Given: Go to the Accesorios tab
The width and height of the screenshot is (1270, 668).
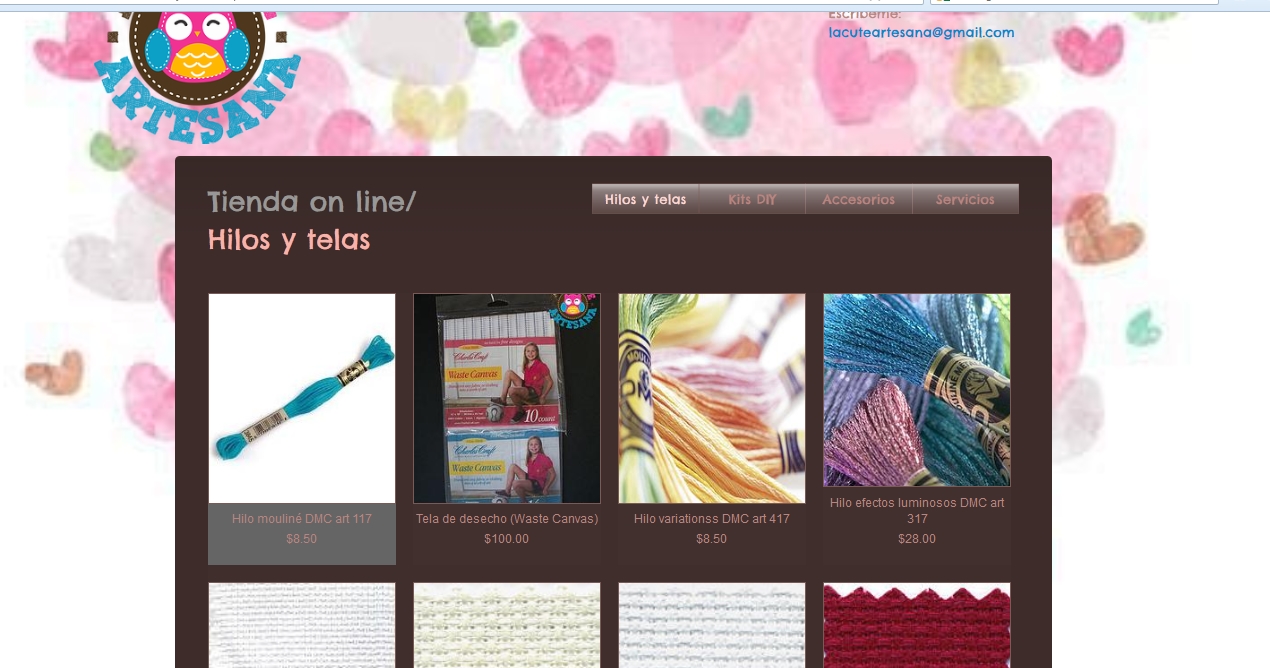Looking at the screenshot, I should 859,199.
